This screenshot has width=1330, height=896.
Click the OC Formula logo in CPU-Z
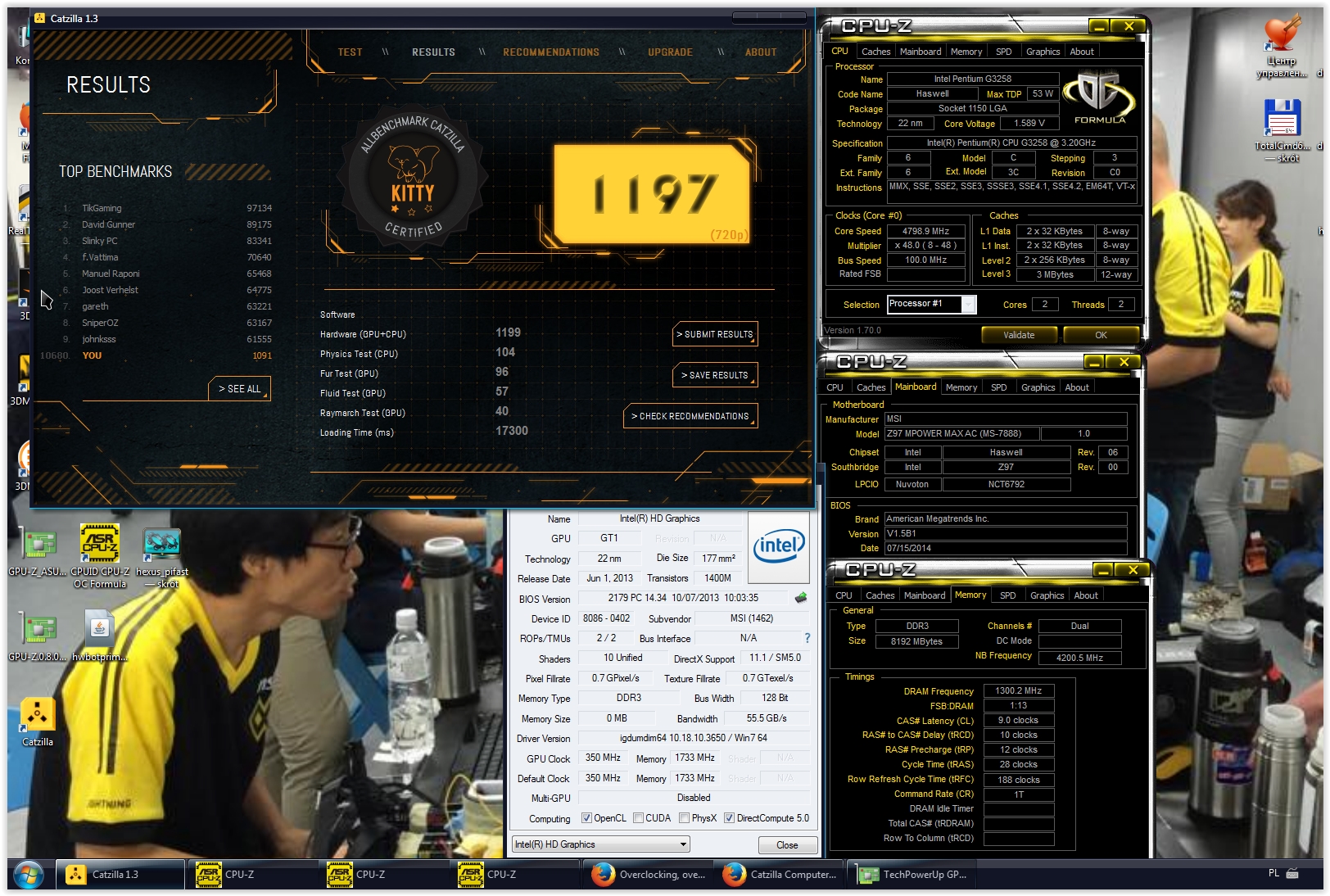coord(1098,96)
